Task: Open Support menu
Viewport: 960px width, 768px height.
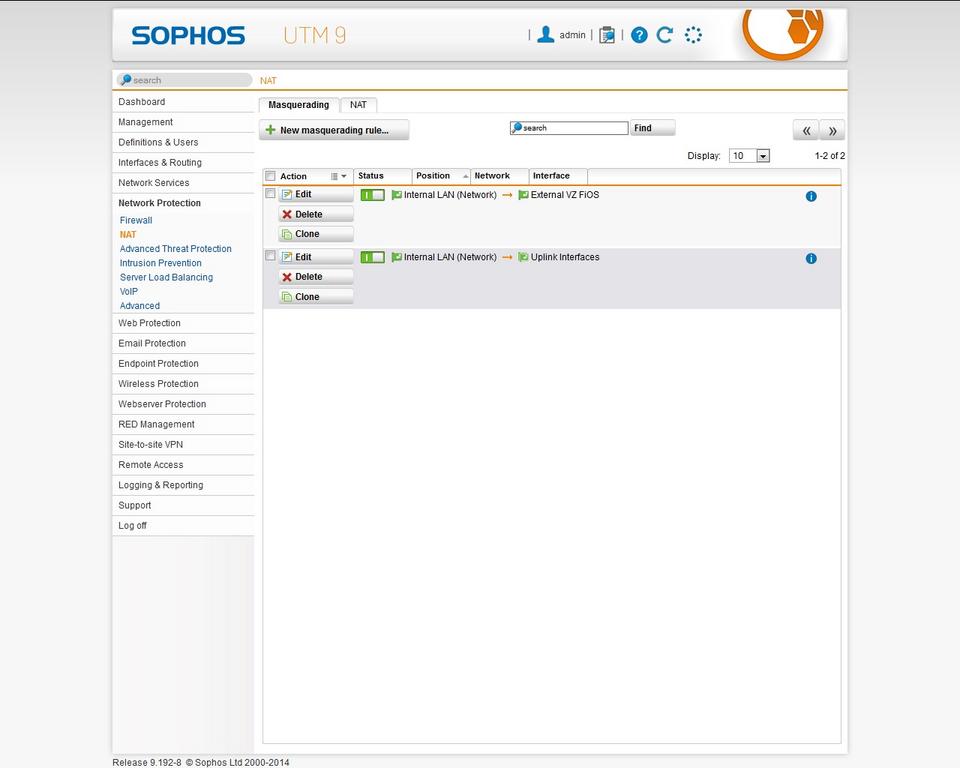Action: point(183,505)
